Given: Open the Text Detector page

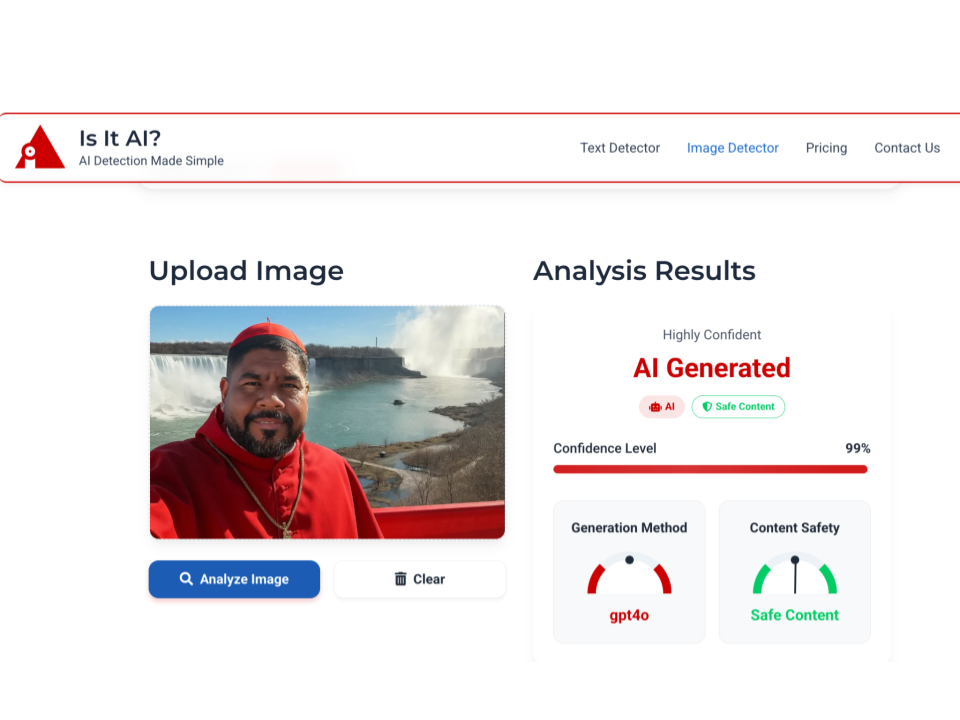Looking at the screenshot, I should (620, 148).
